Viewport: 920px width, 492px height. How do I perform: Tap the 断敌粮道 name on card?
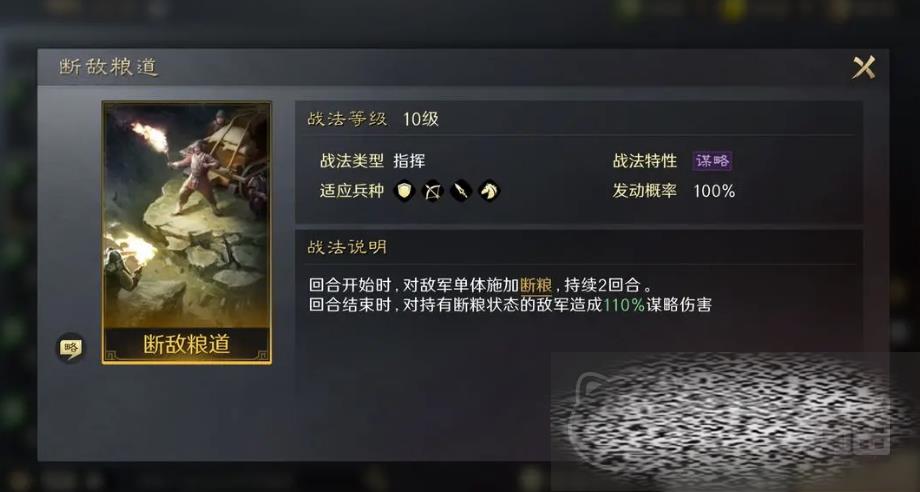coord(187,344)
